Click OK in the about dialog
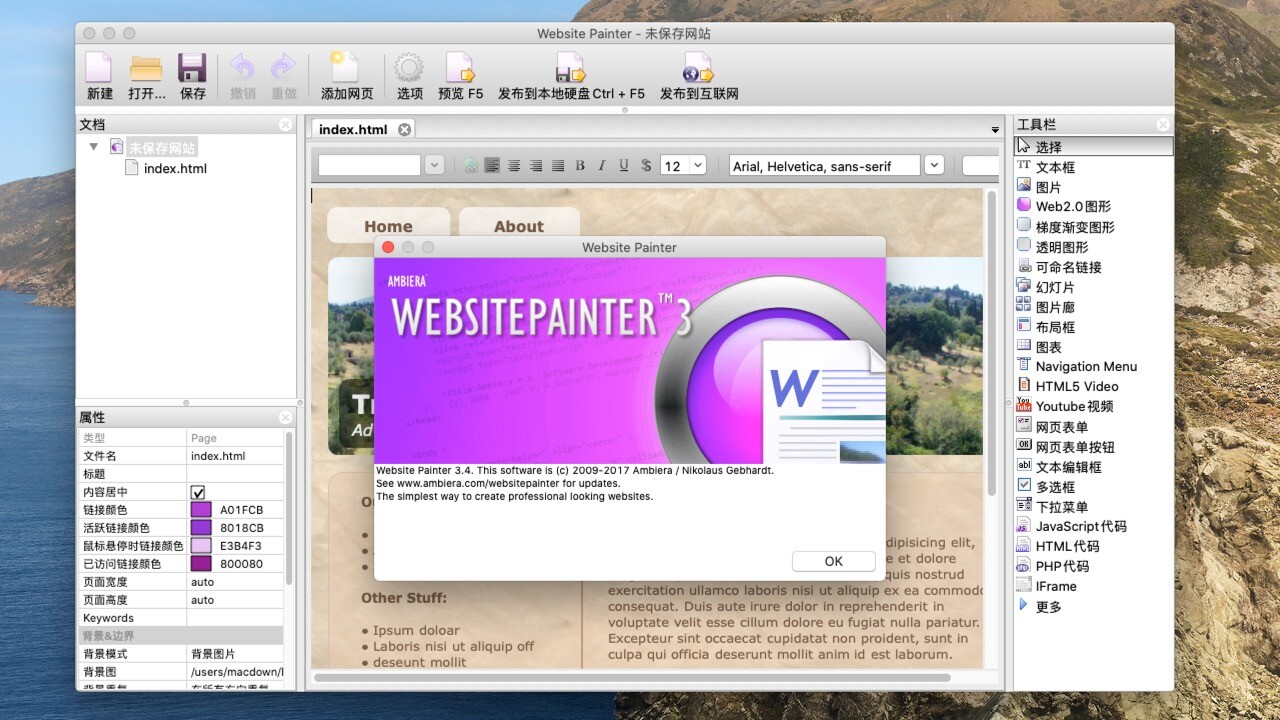Image resolution: width=1280 pixels, height=720 pixels. 833,561
